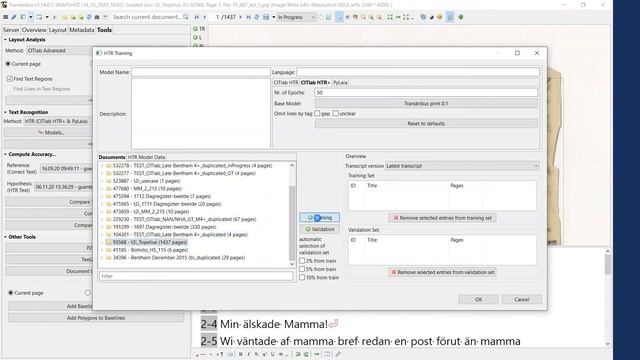Viewport: 640px width, 360px height.
Task: Open the Overview tab
Action: point(34,30)
